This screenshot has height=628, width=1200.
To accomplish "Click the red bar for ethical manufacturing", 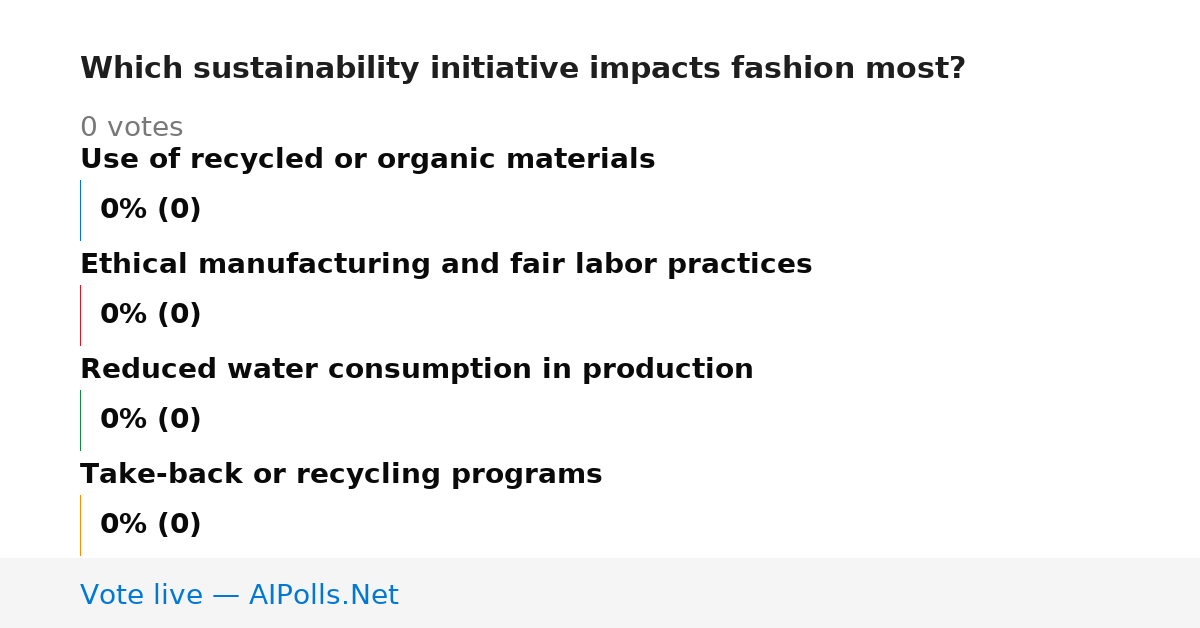I will 80,315.
